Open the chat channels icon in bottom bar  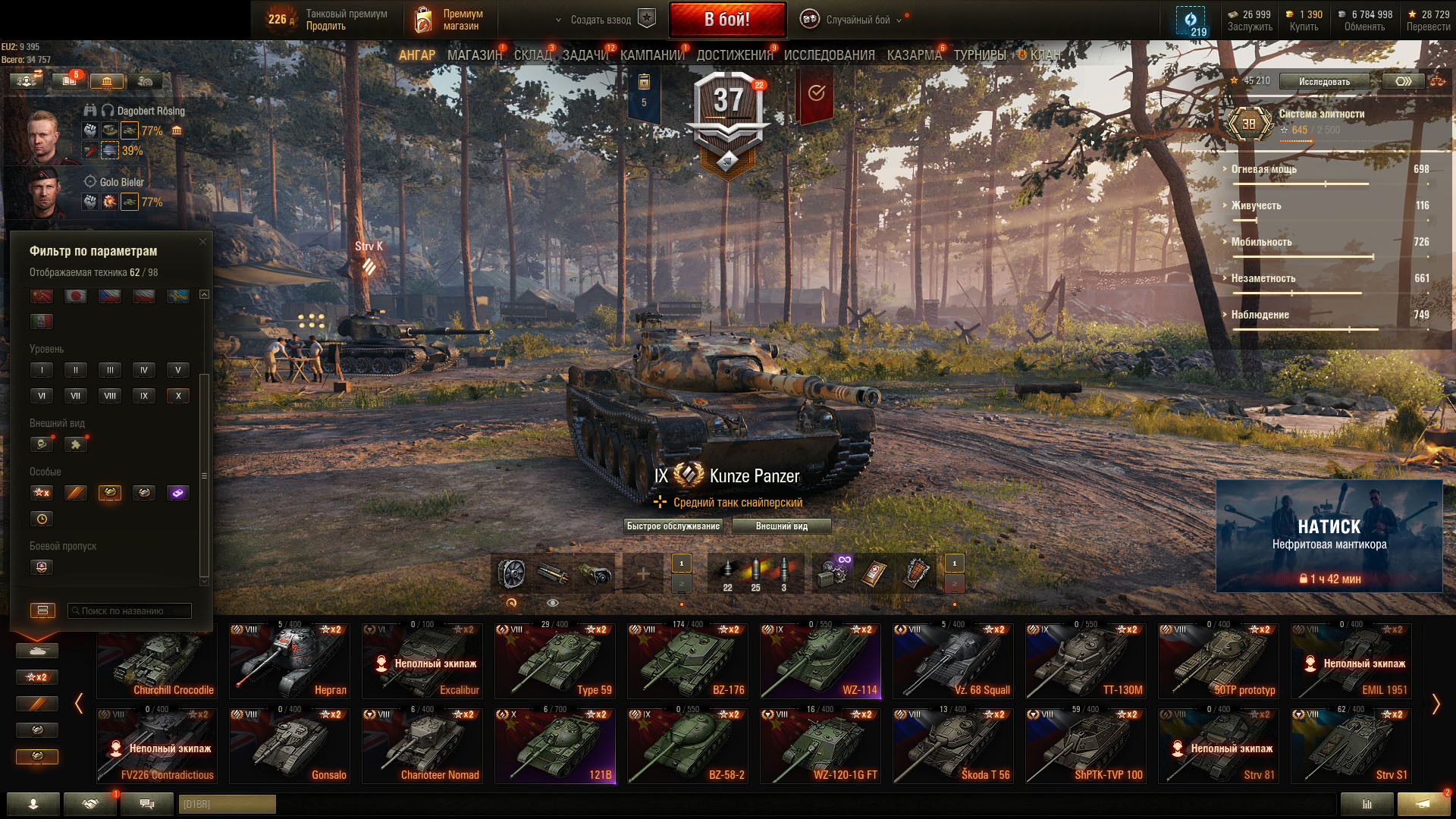tap(147, 804)
